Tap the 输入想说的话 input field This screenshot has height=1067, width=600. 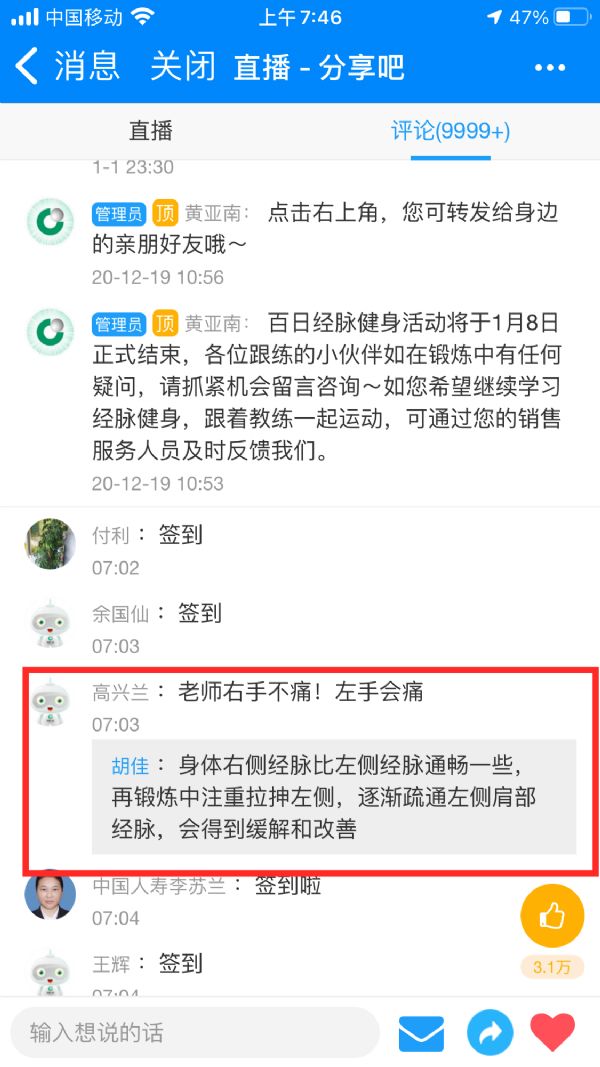coord(195,1033)
